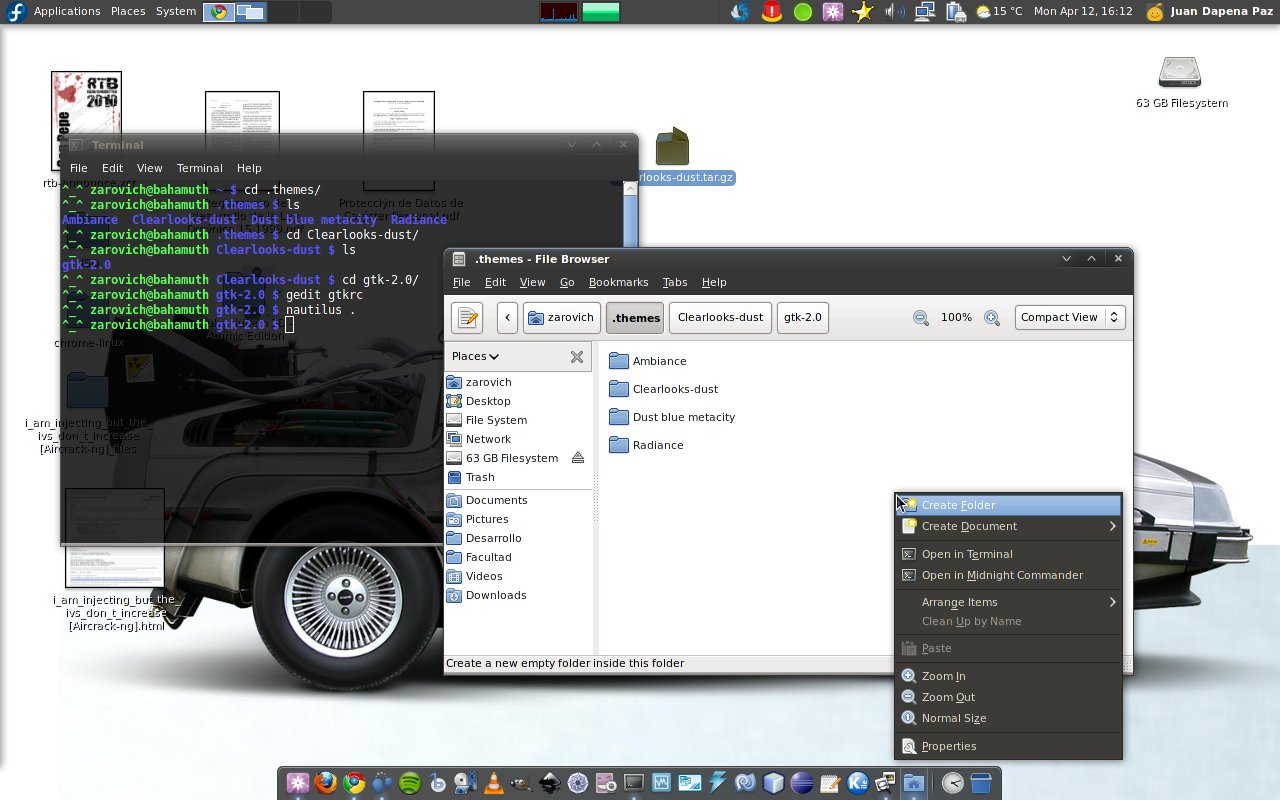Launch VLC from the dock

[x=493, y=783]
